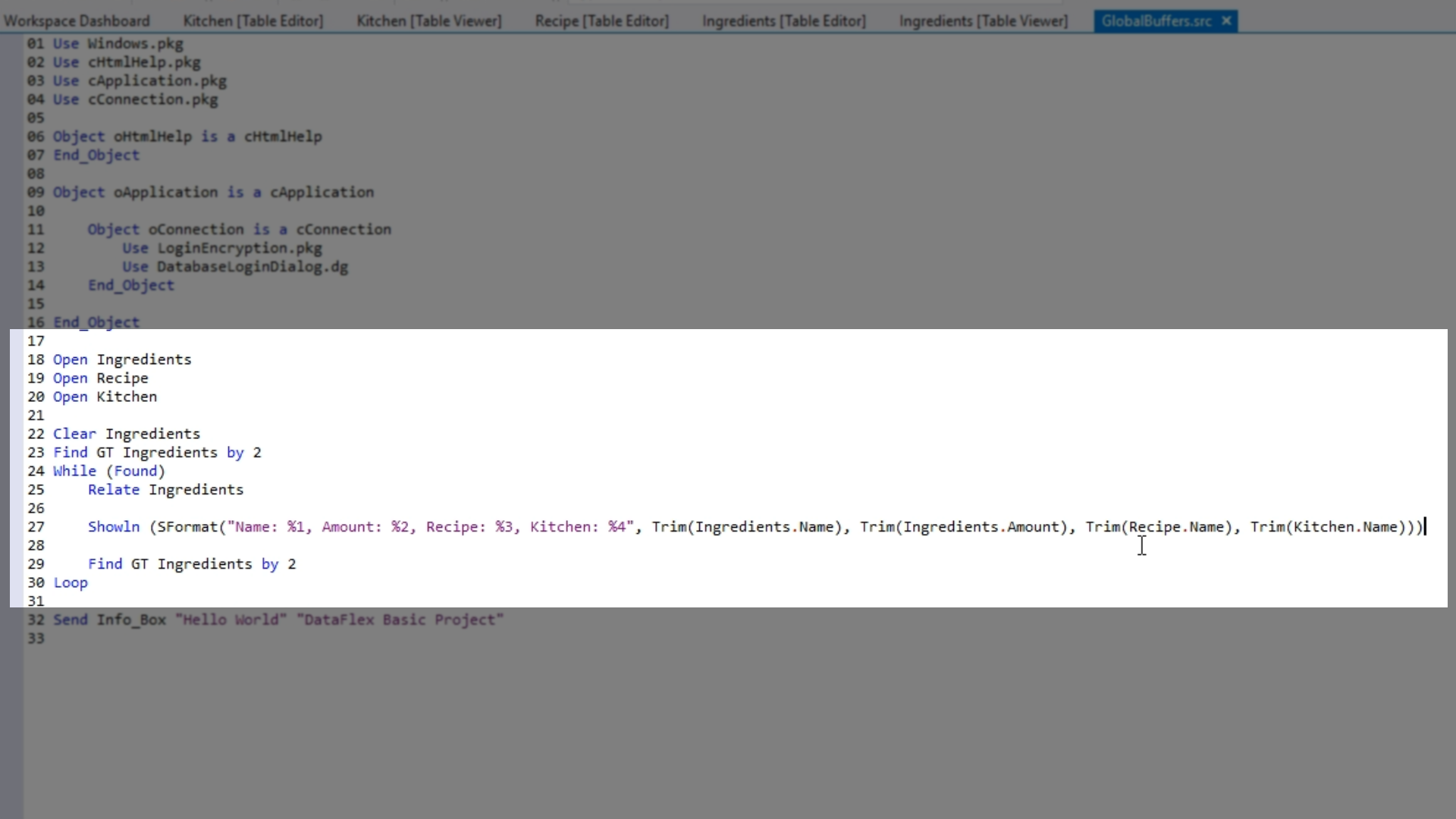Select the active GlobalBuffers.src tab label
Image resolution: width=1456 pixels, height=819 pixels.
tap(1156, 21)
